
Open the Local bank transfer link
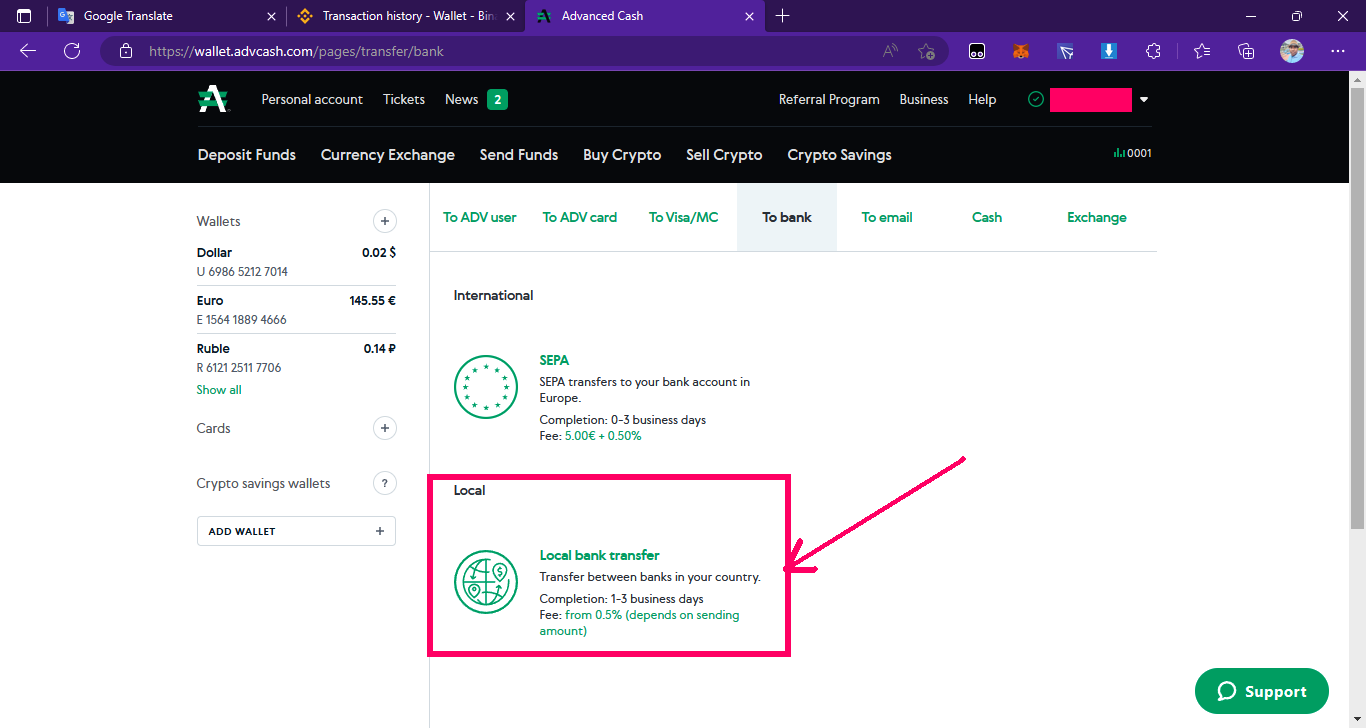coord(600,555)
